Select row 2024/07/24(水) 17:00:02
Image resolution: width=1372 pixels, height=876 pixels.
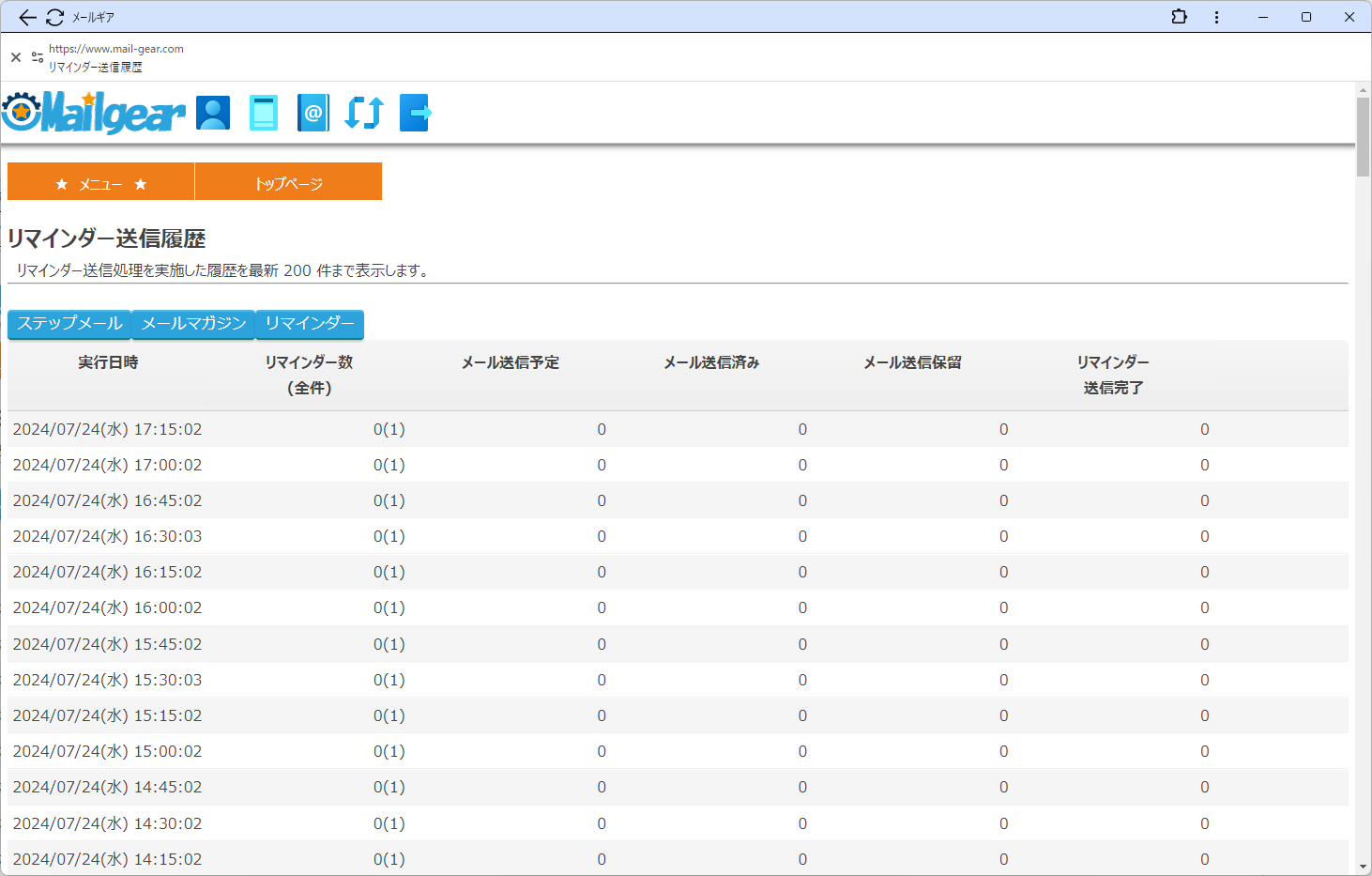coord(678,465)
